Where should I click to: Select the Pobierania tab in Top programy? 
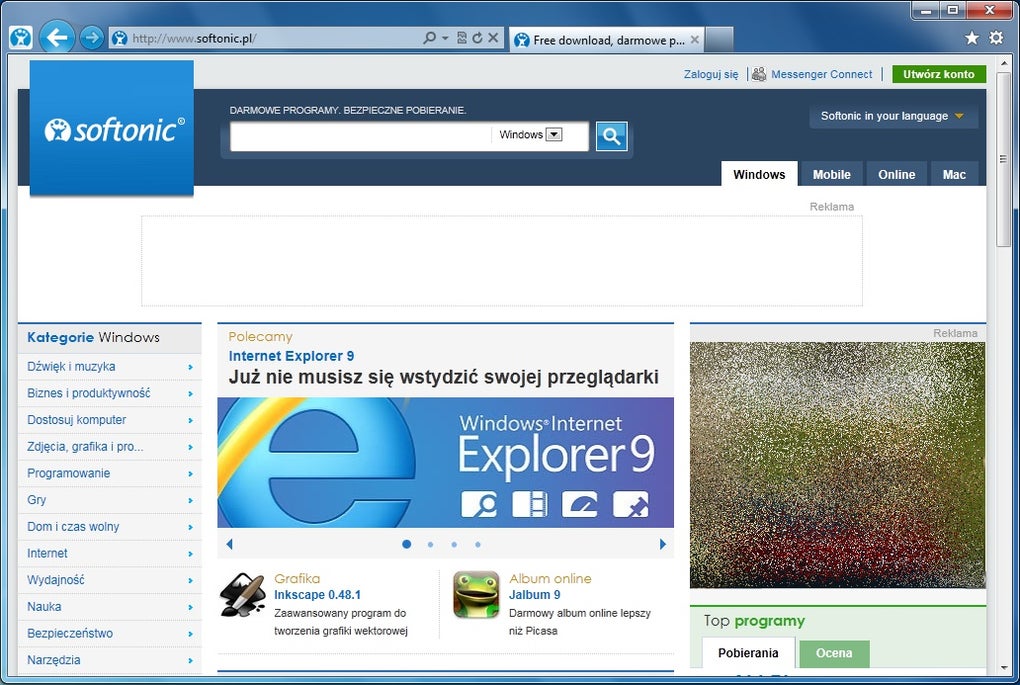(x=748, y=652)
